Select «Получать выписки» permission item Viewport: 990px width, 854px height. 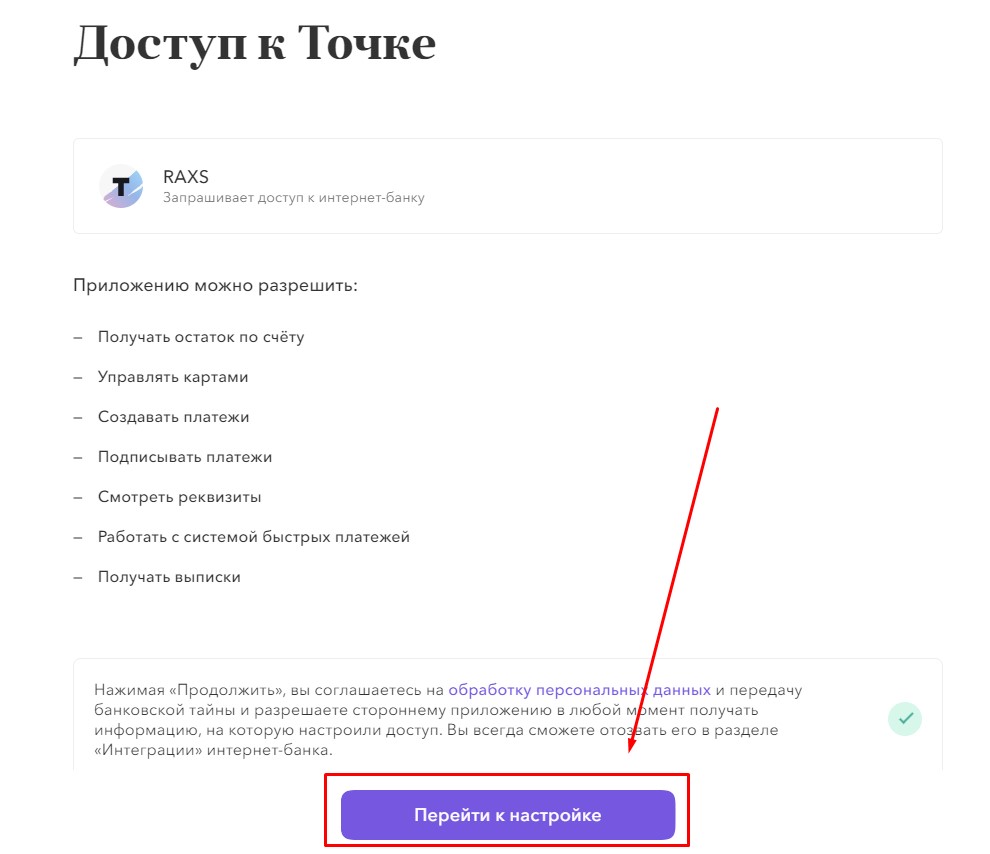[x=168, y=577]
